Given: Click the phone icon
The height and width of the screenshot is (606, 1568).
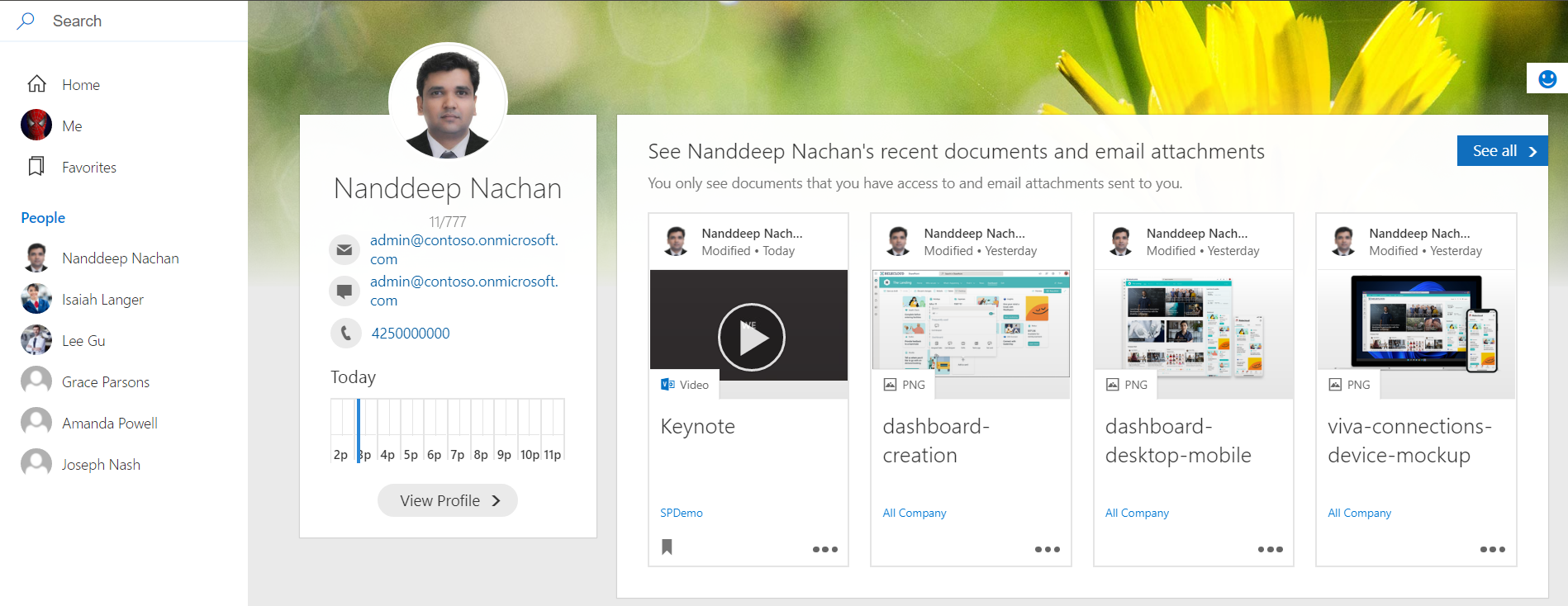Looking at the screenshot, I should click(346, 333).
